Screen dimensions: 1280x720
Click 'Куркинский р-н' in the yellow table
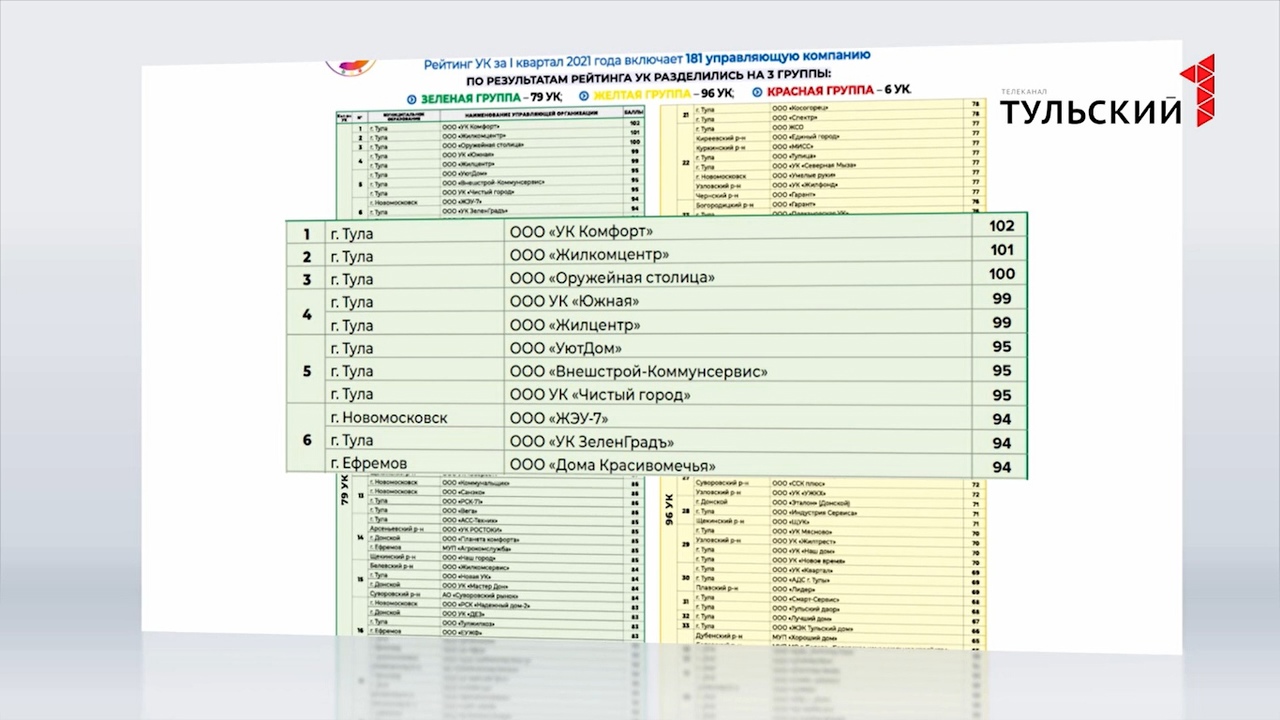coord(721,147)
